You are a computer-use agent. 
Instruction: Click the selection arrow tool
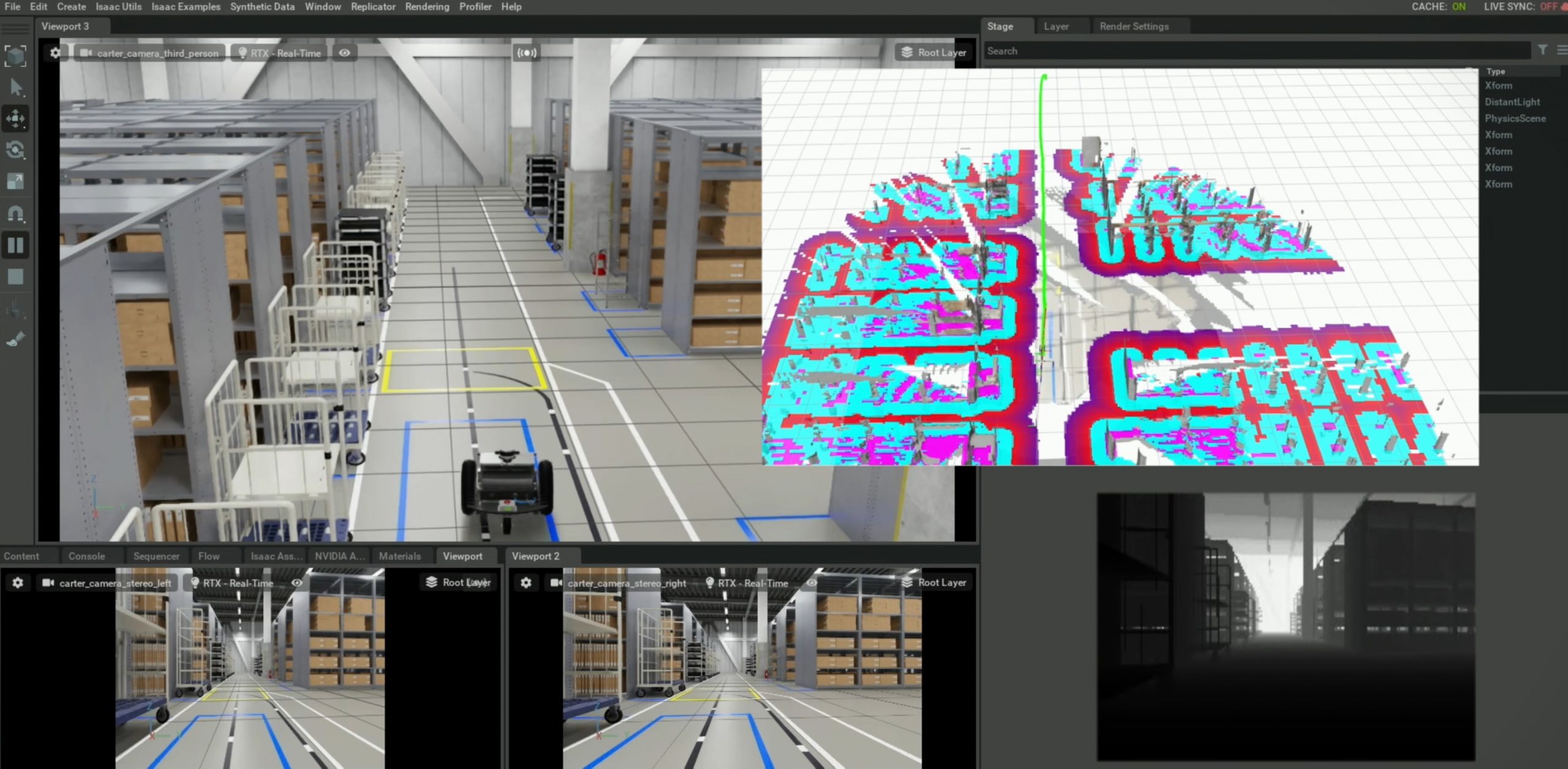click(17, 88)
